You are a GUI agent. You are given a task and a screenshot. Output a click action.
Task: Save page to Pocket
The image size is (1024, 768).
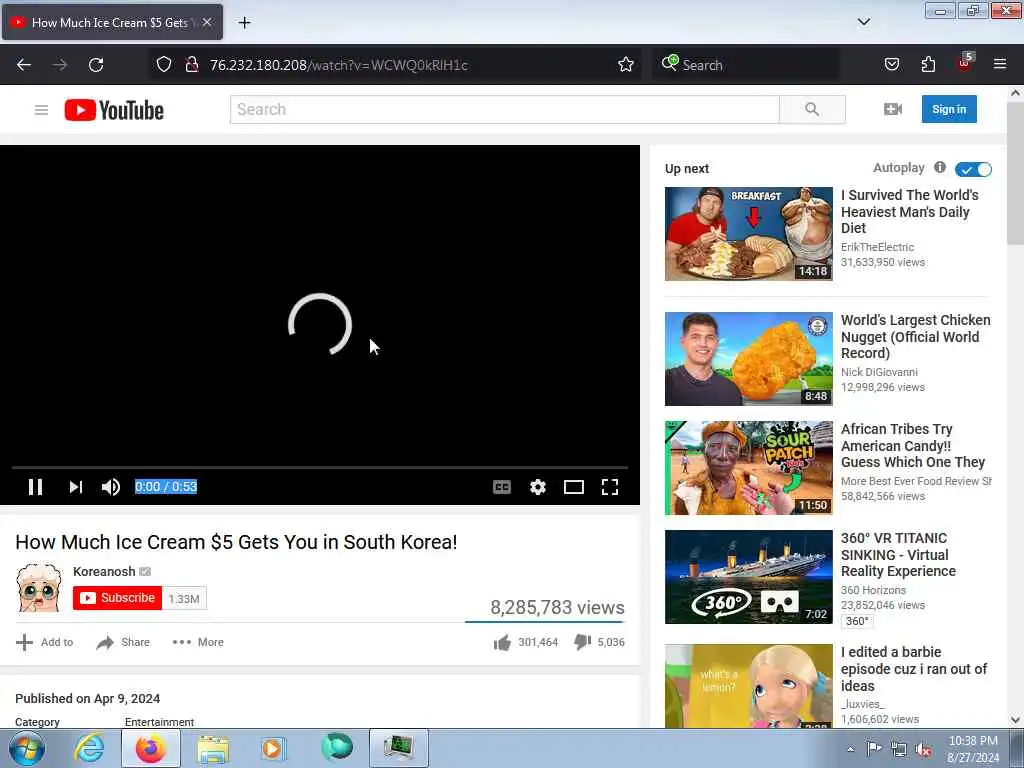[x=891, y=64]
